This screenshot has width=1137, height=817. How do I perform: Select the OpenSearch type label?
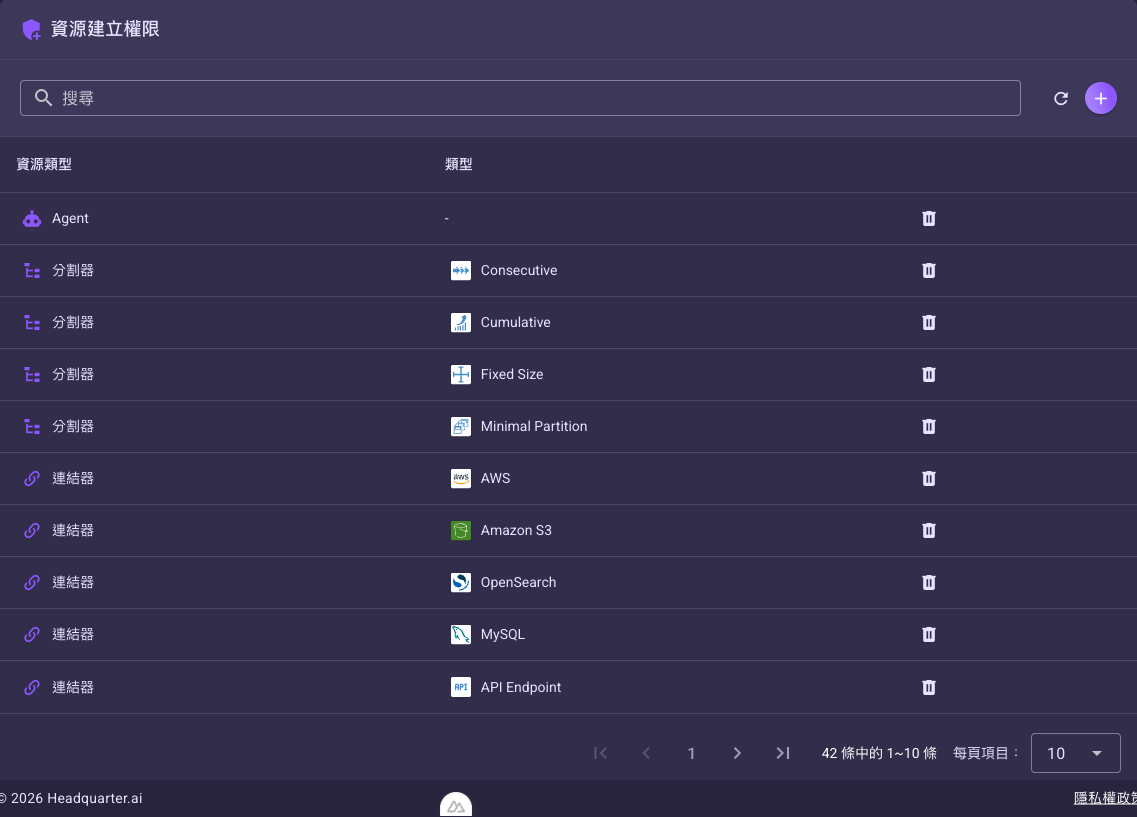click(x=518, y=582)
